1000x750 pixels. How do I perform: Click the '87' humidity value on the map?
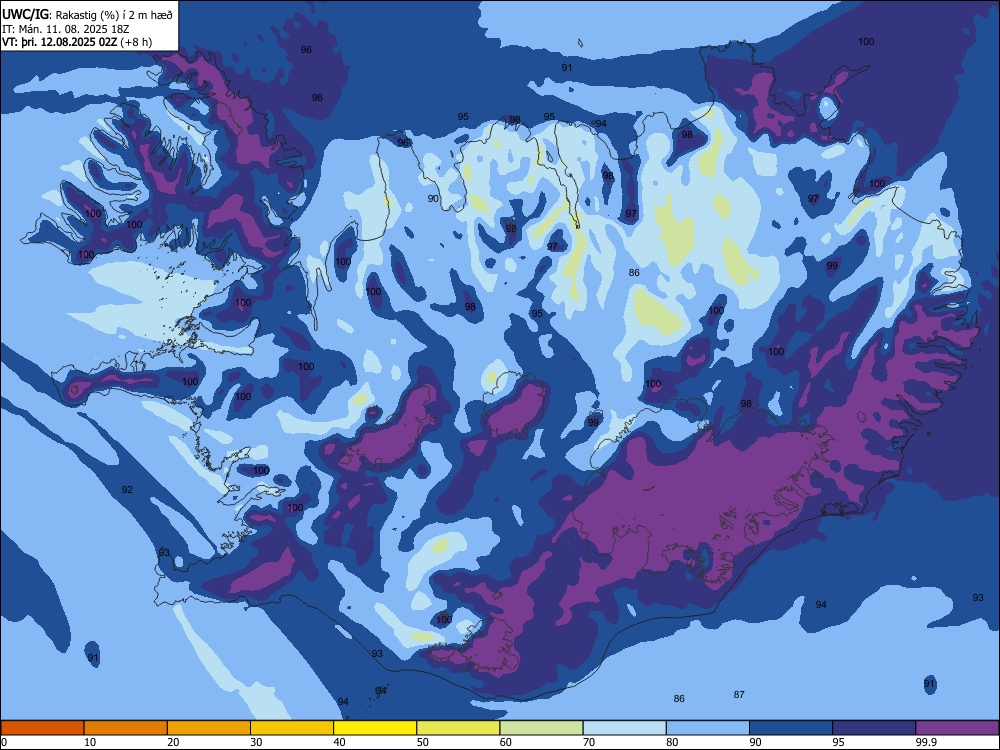coord(739,695)
